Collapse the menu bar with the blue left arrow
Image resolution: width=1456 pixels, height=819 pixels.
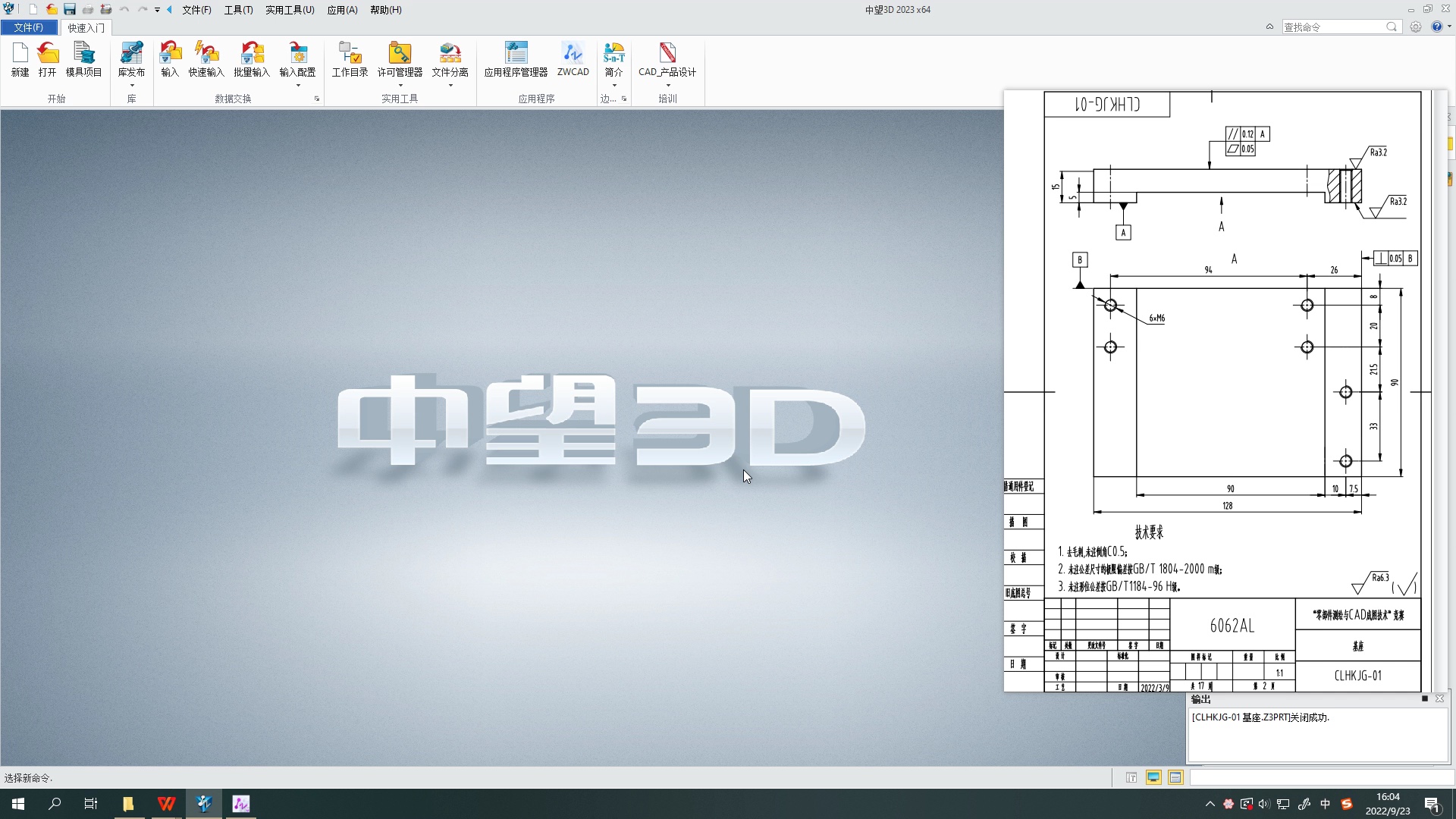point(169,10)
